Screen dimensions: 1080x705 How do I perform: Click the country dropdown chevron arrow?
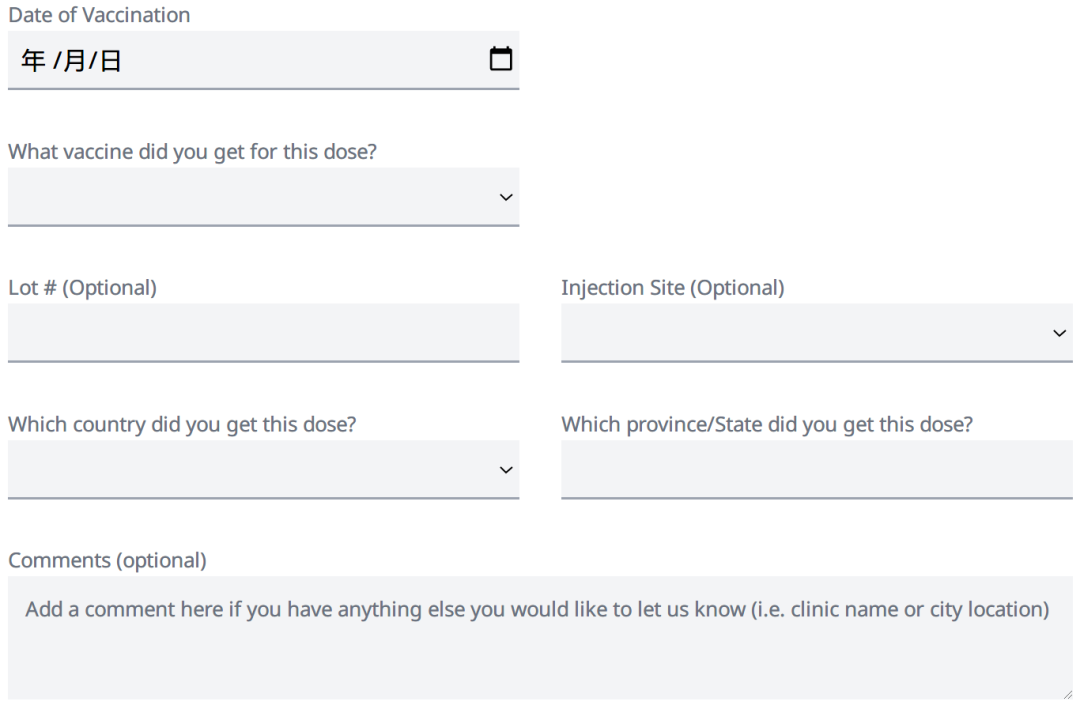tap(506, 470)
